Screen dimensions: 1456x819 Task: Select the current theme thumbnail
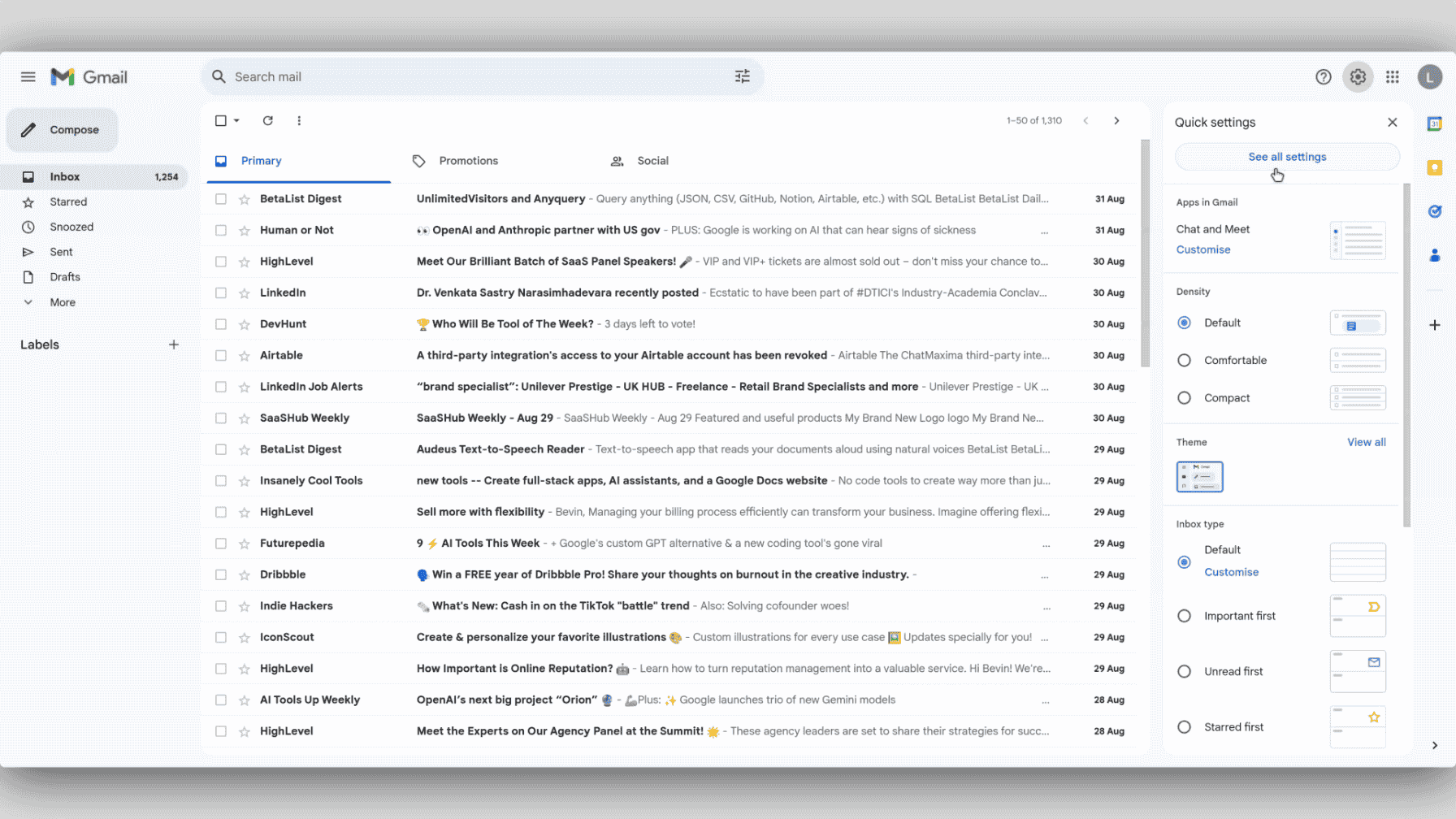[1199, 477]
